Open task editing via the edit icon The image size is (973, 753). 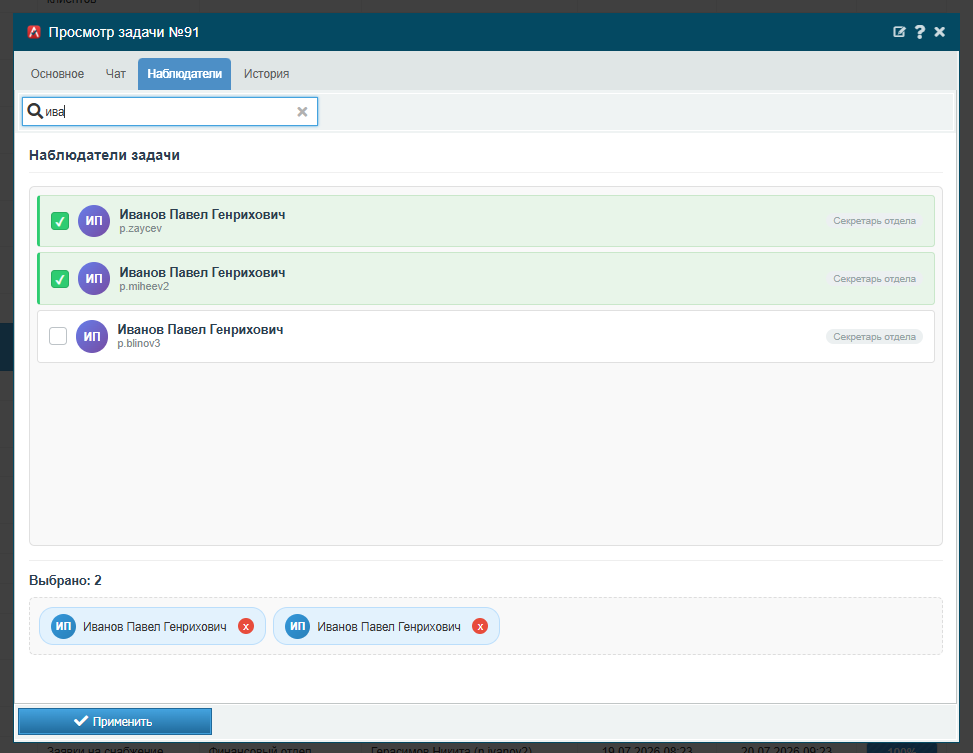(x=899, y=32)
